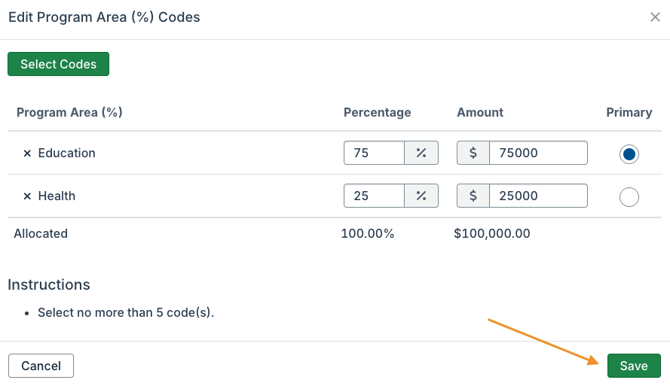
Task: Mark Health as the primary program area
Action: 629,197
